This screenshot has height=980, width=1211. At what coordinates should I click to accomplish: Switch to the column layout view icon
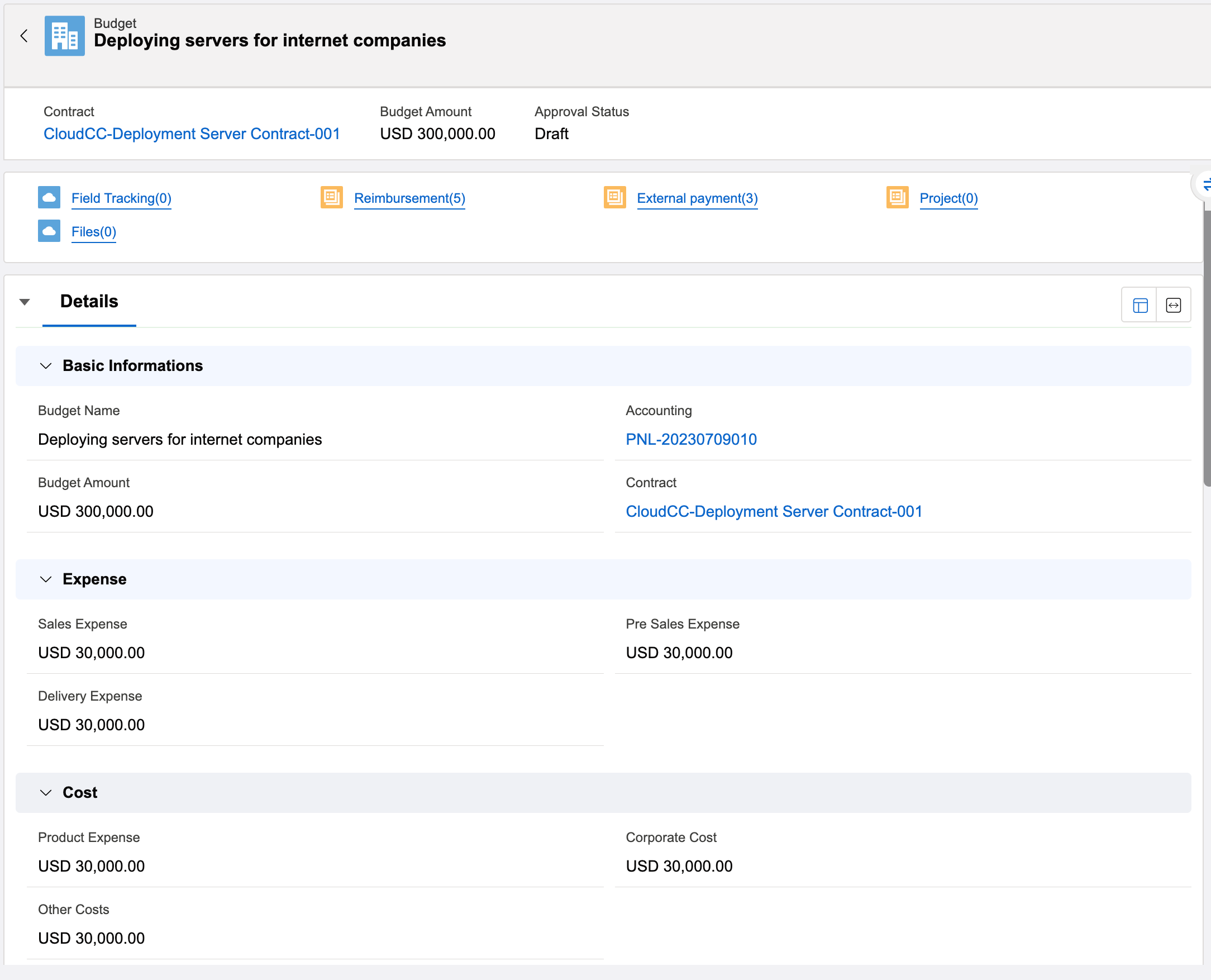coord(1140,306)
